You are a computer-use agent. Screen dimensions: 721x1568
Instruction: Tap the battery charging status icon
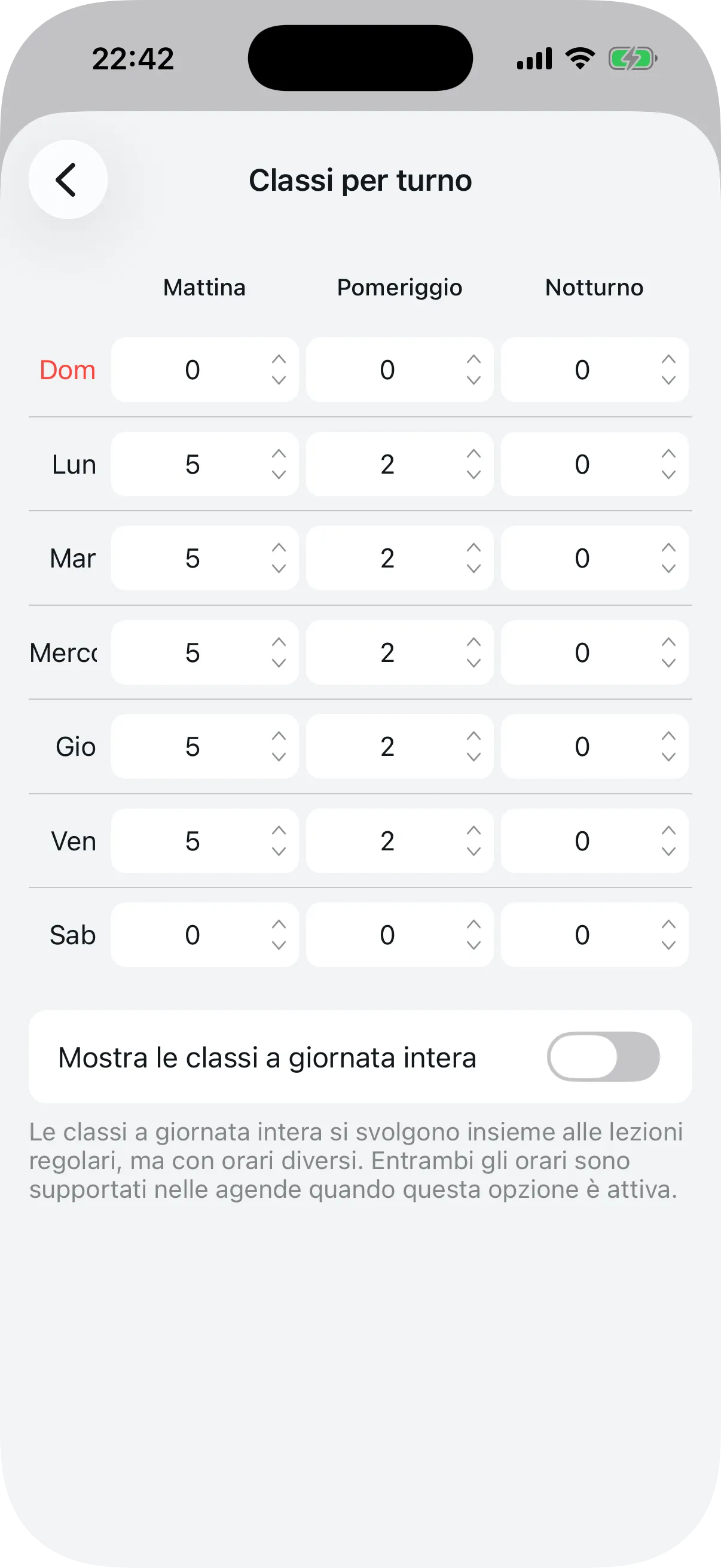(x=633, y=59)
